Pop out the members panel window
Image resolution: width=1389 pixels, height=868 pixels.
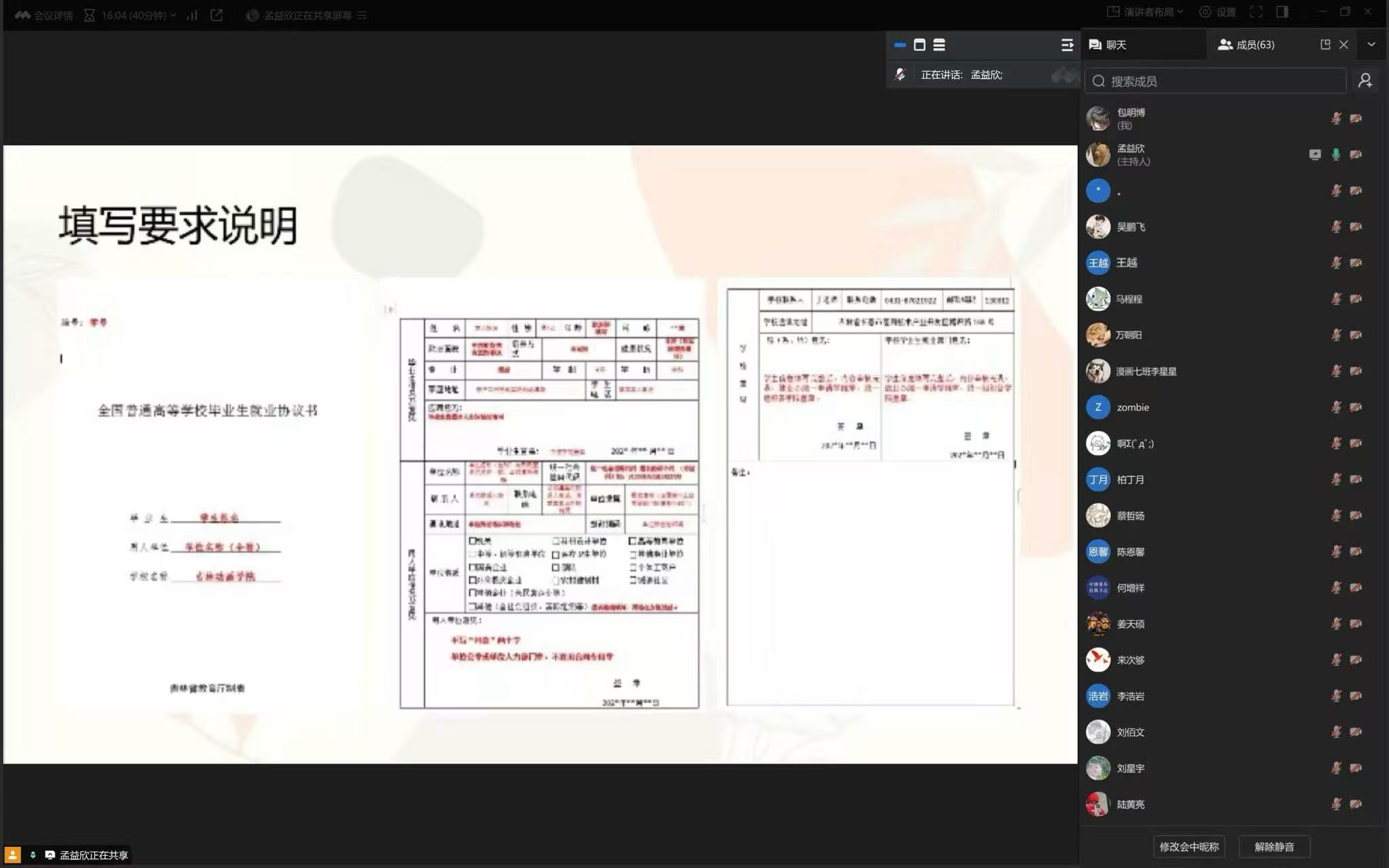tap(1325, 45)
